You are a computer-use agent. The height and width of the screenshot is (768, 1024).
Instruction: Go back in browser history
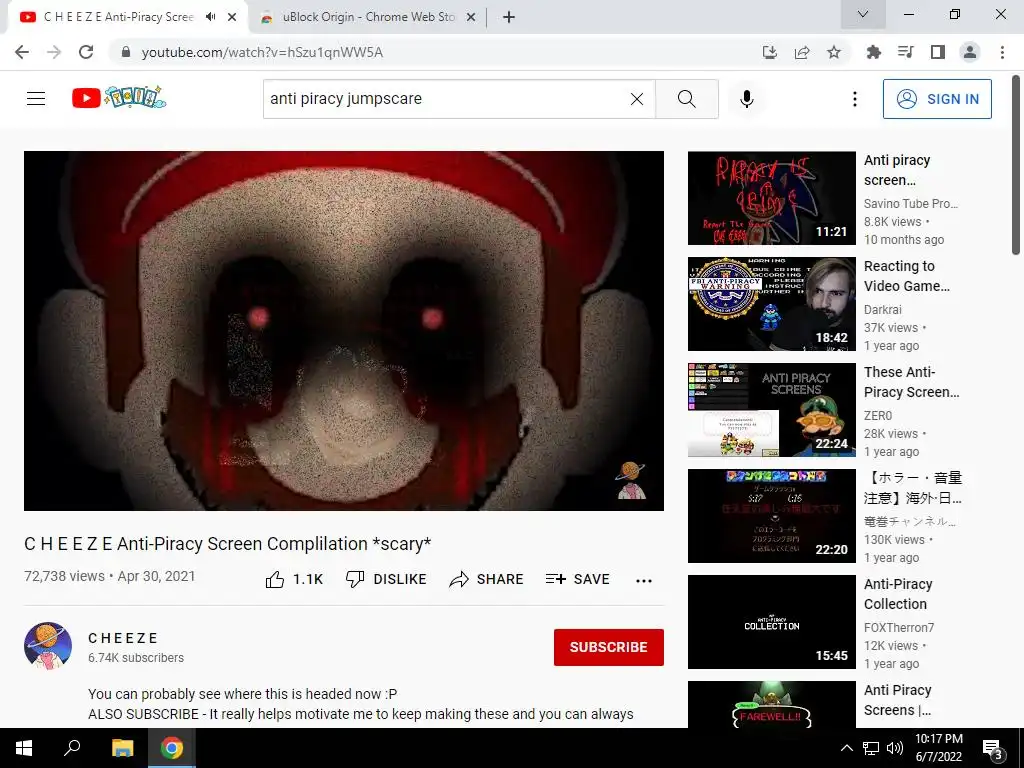coord(22,52)
